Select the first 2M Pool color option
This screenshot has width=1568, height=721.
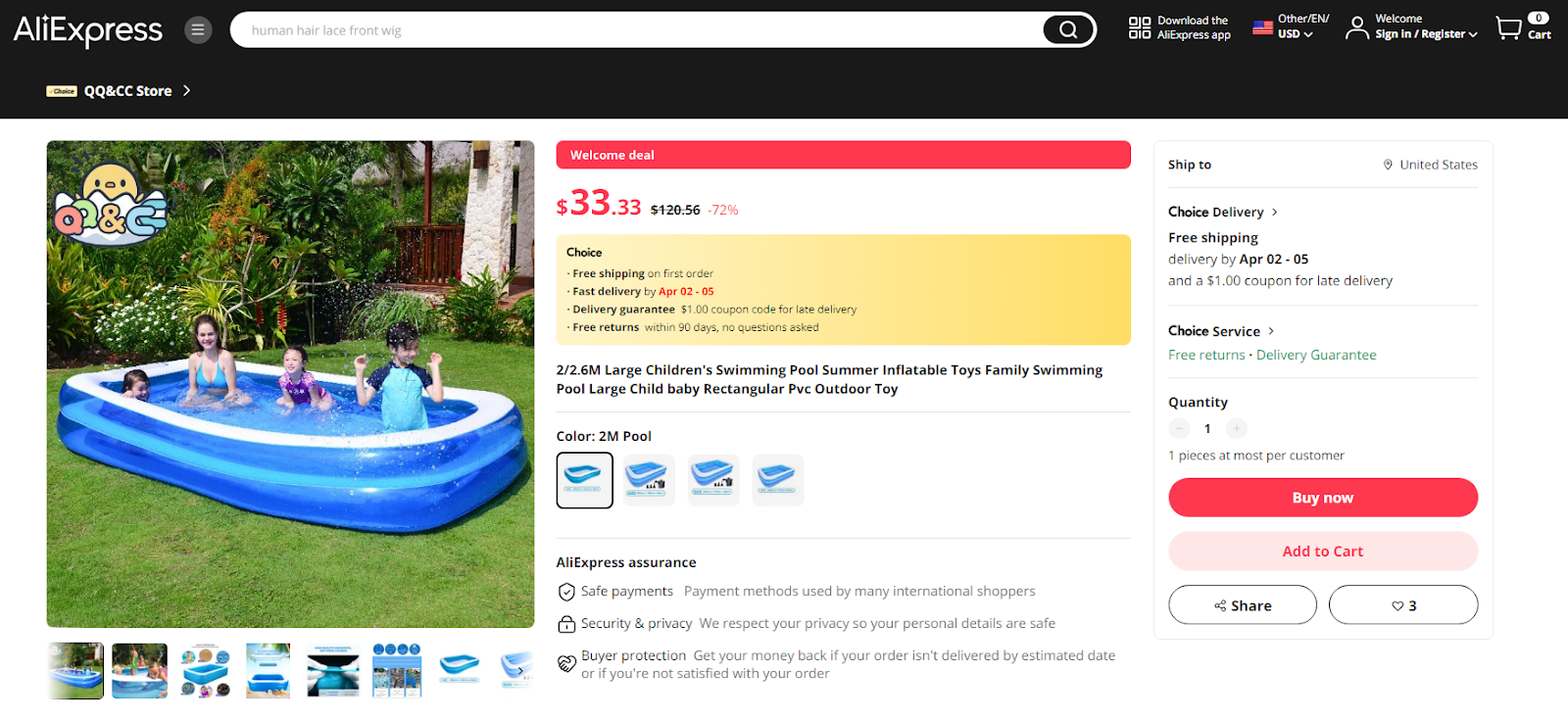click(x=585, y=480)
